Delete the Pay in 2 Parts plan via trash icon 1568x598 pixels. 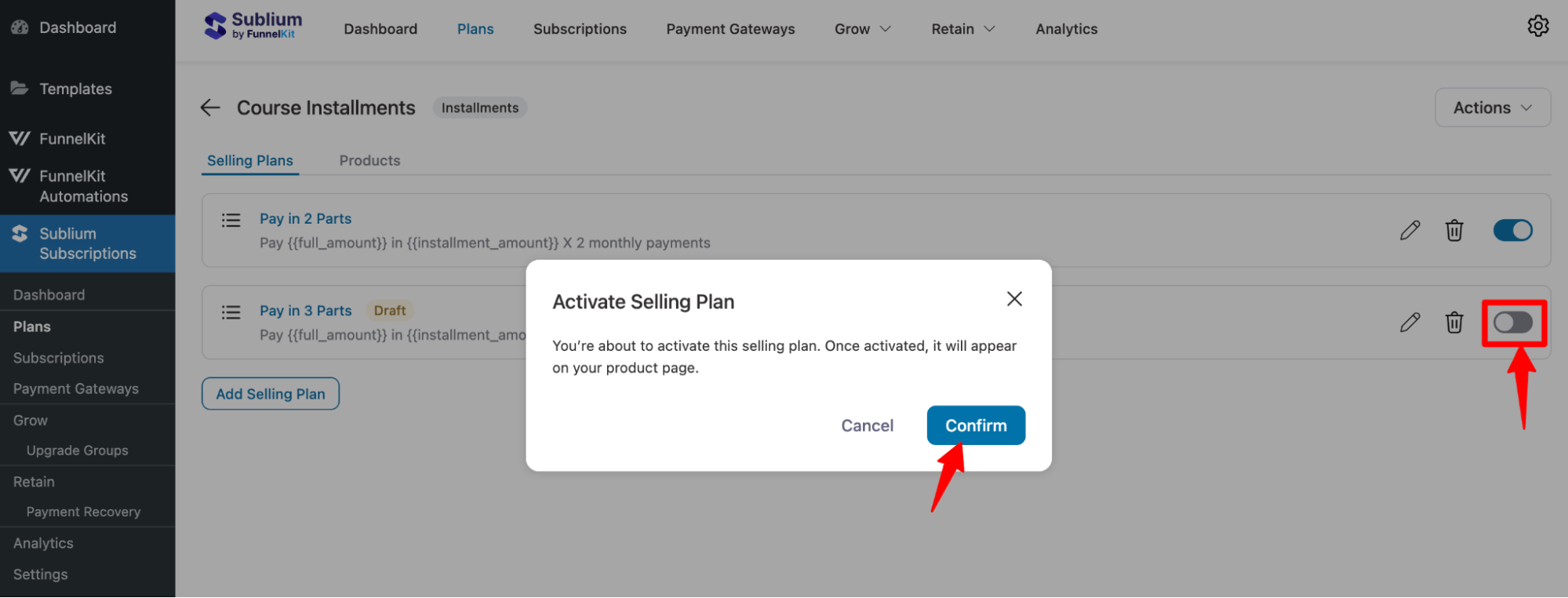point(1454,230)
